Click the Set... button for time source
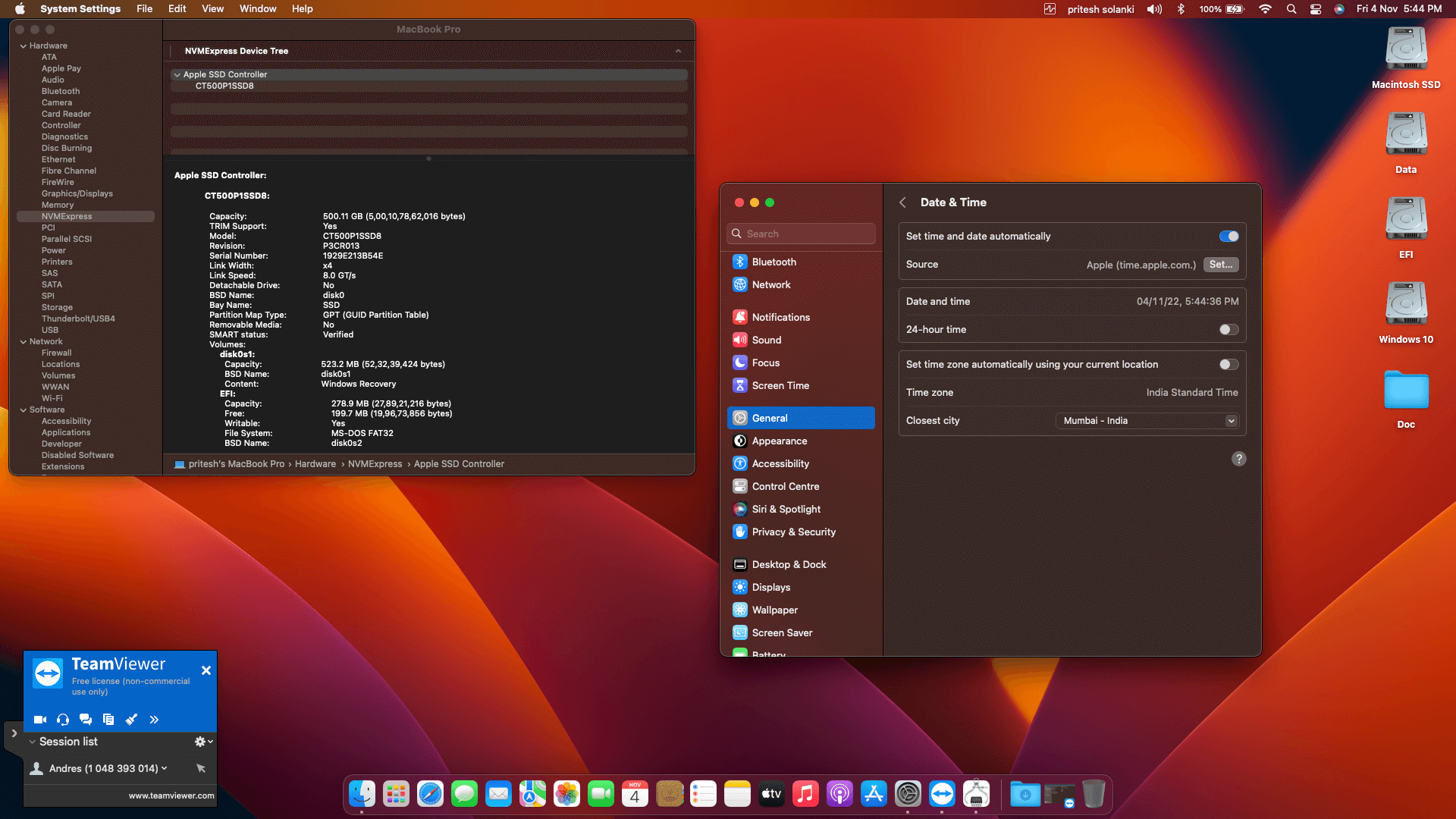This screenshot has height=819, width=1456. (1221, 265)
